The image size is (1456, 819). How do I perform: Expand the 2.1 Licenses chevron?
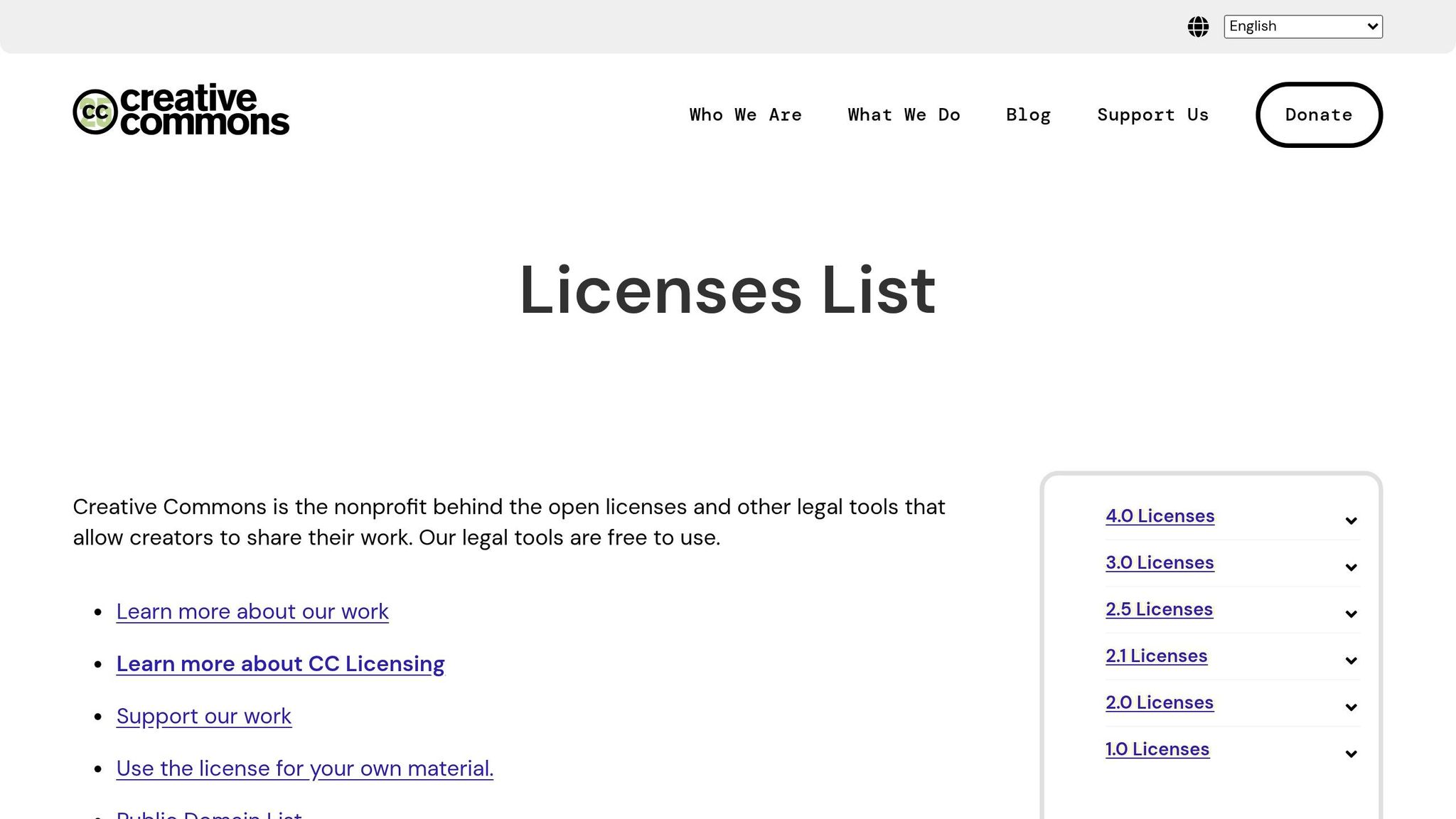(1351, 660)
